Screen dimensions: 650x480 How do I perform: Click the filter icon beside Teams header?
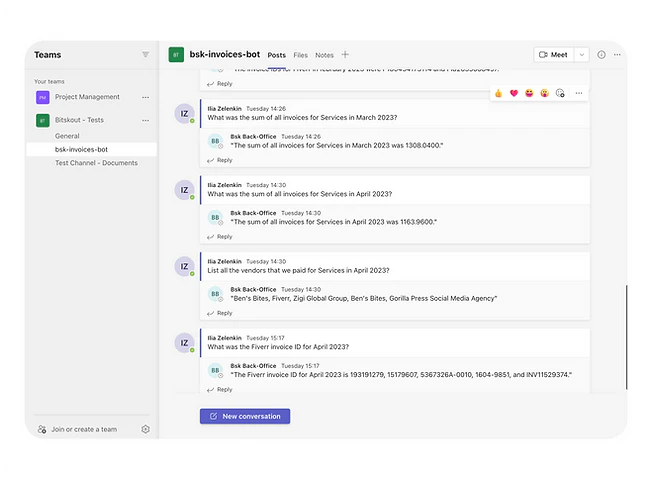145,55
